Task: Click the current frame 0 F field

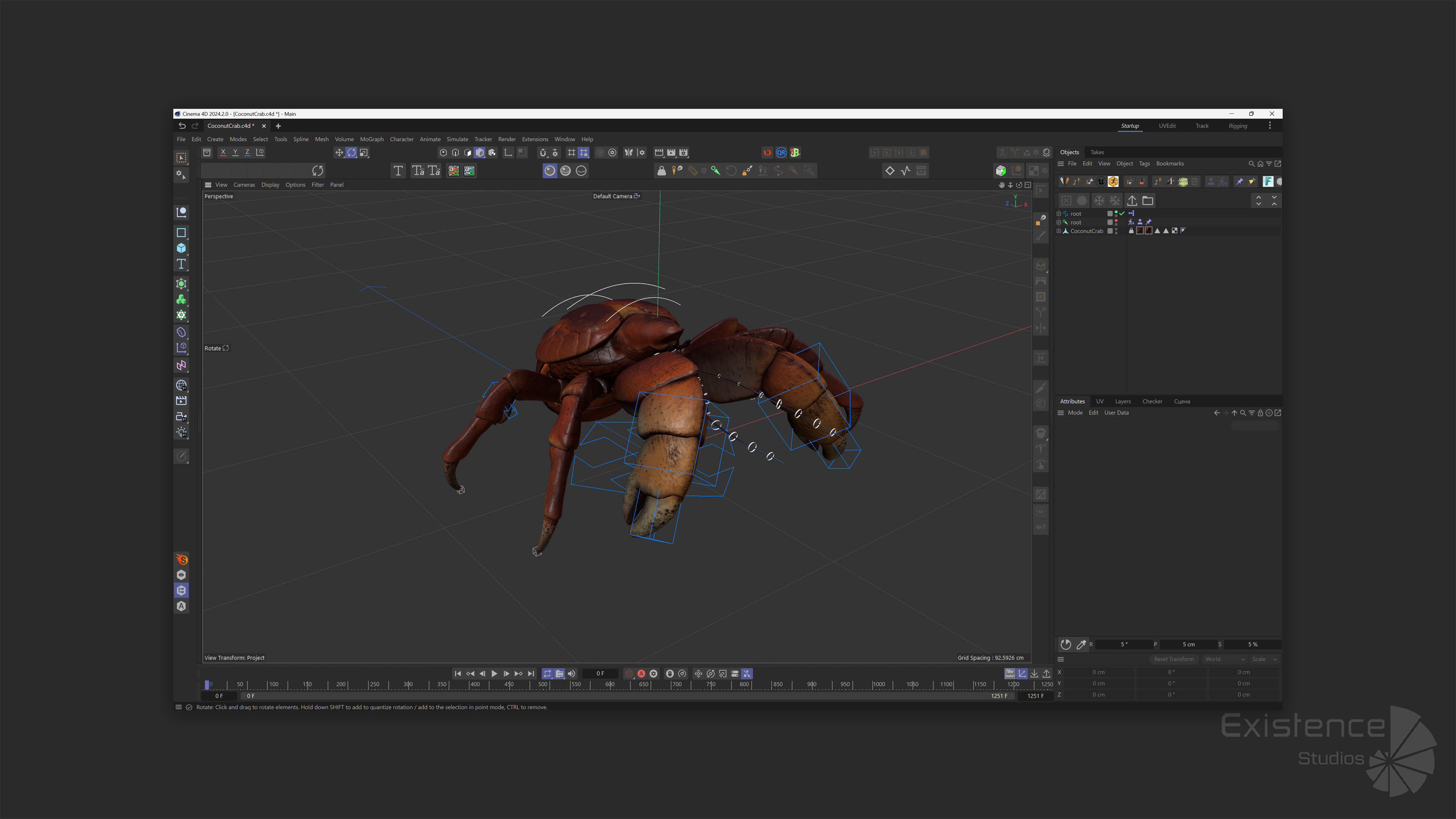Action: [x=600, y=674]
